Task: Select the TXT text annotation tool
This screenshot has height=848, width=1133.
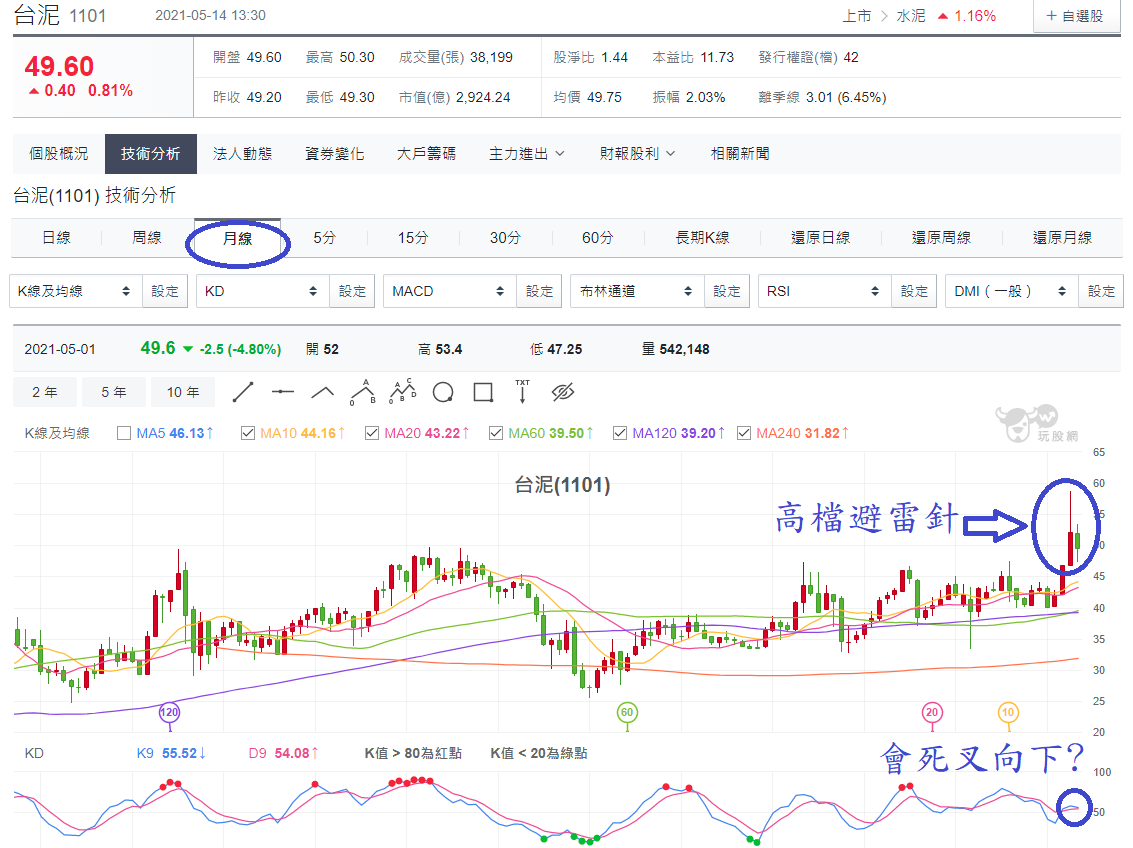Action: [522, 391]
